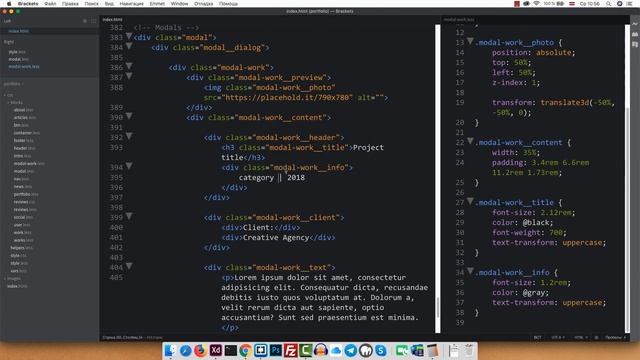Collapse the modal__dialog div on line 384
The height and width of the screenshot is (360, 640).
[x=129, y=46]
